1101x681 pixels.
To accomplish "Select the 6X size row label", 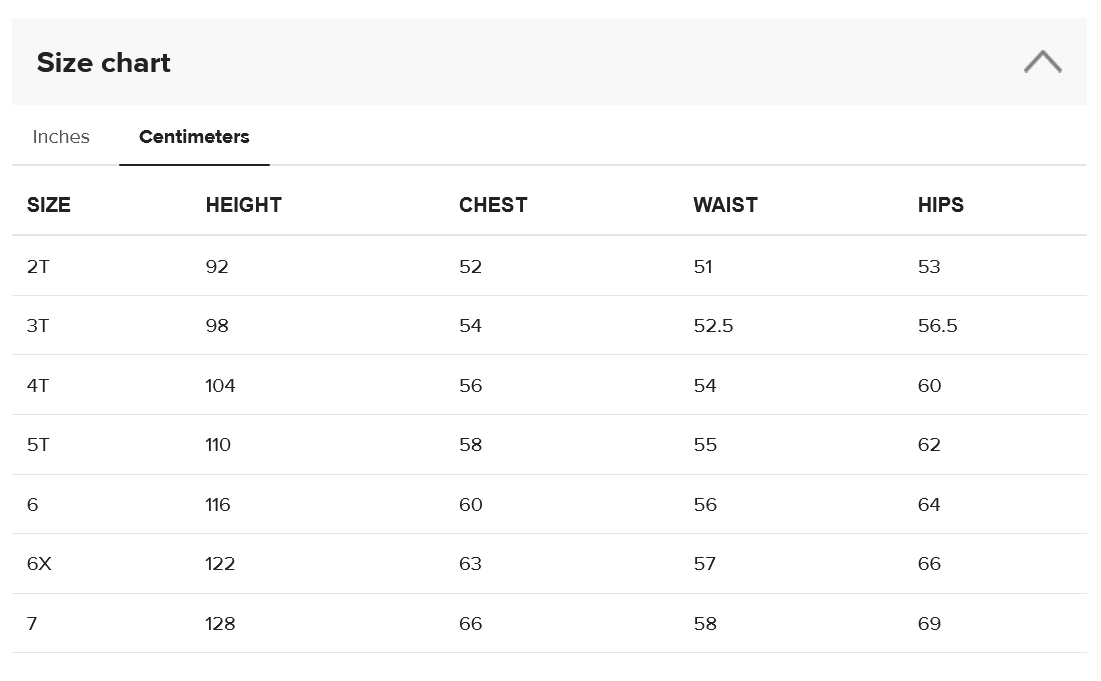I will (39, 564).
